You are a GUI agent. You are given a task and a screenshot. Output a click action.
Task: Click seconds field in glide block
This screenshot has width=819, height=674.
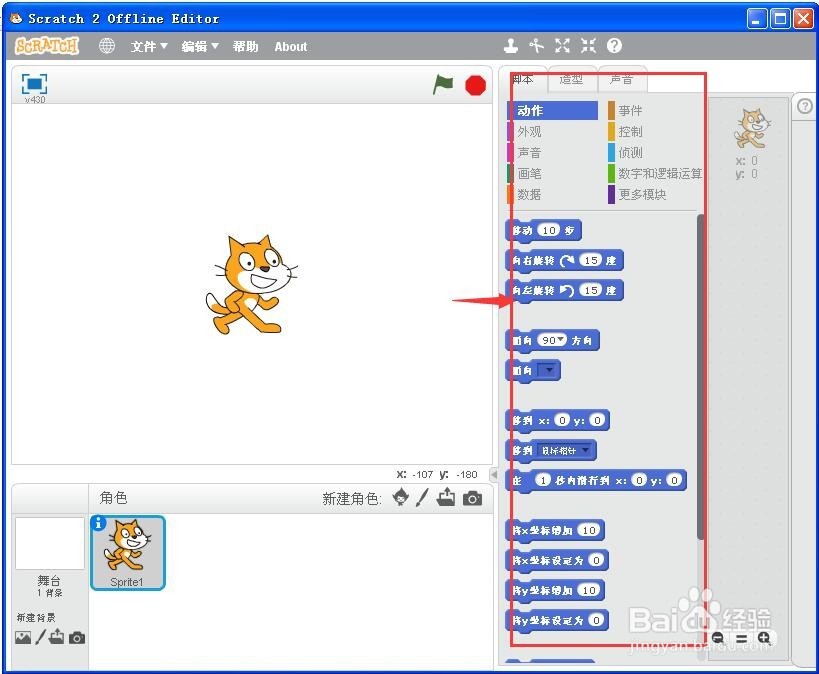coord(543,480)
